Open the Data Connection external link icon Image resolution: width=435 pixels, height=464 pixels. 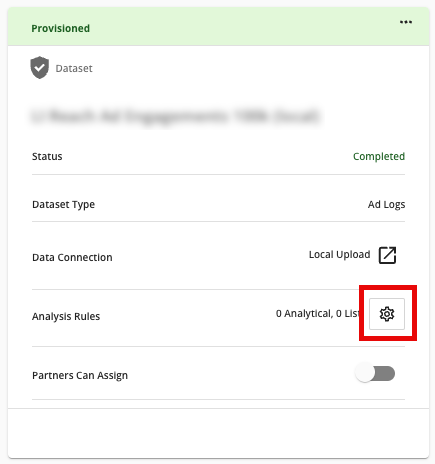click(x=387, y=255)
